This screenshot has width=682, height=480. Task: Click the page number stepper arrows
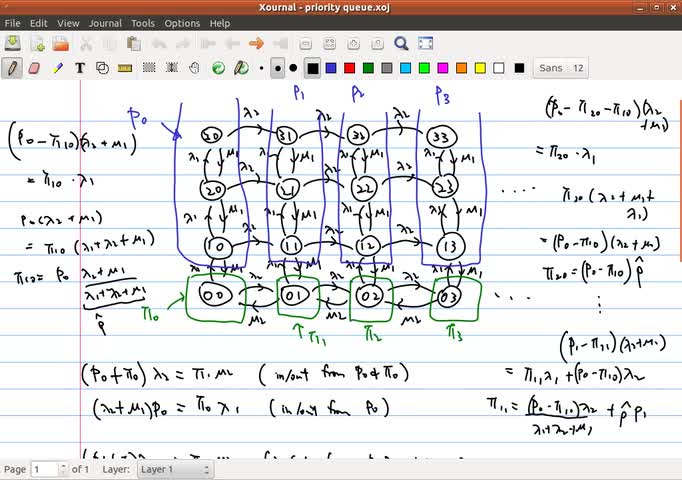click(64, 470)
